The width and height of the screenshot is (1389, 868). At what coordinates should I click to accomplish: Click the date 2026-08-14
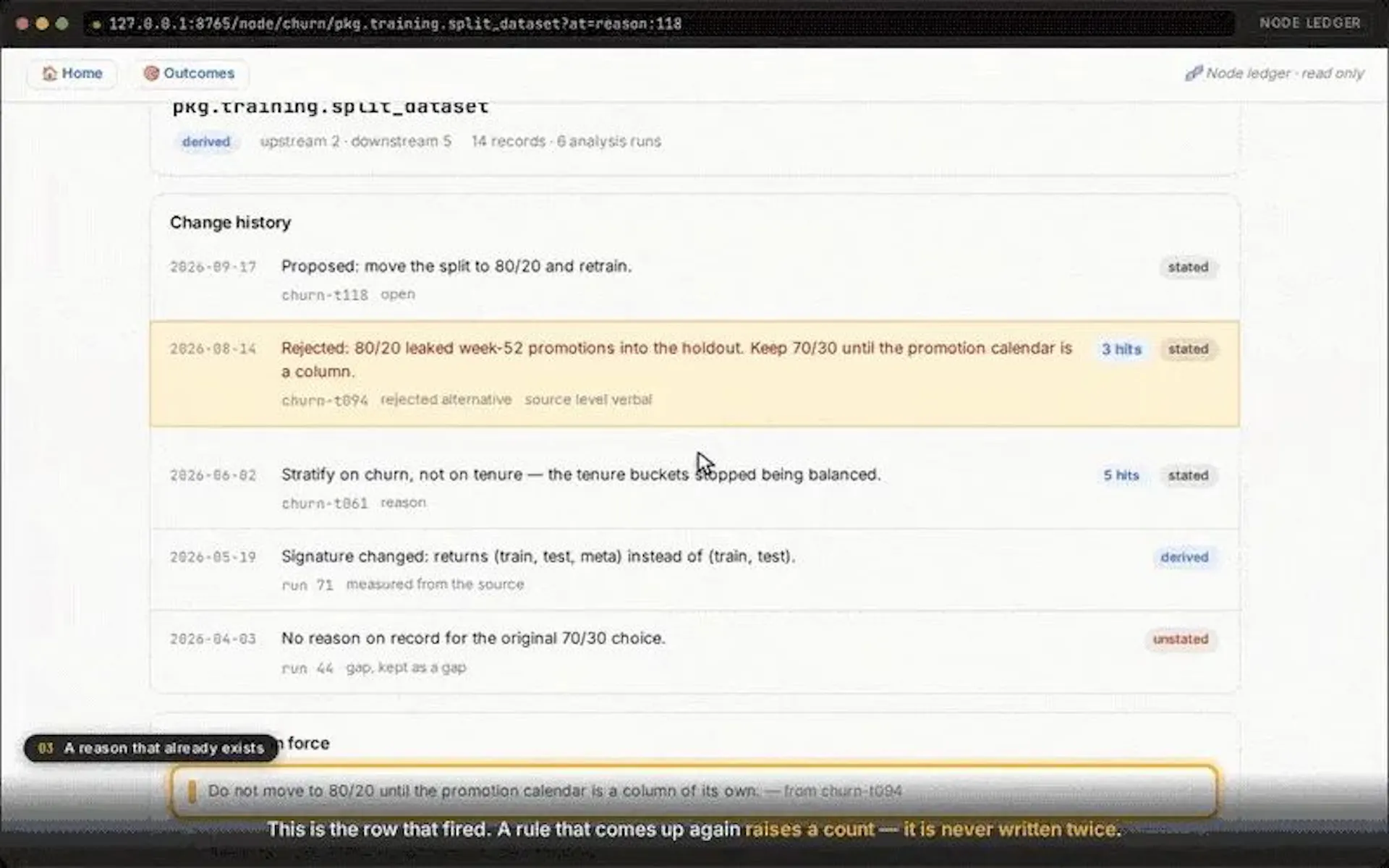213,349
